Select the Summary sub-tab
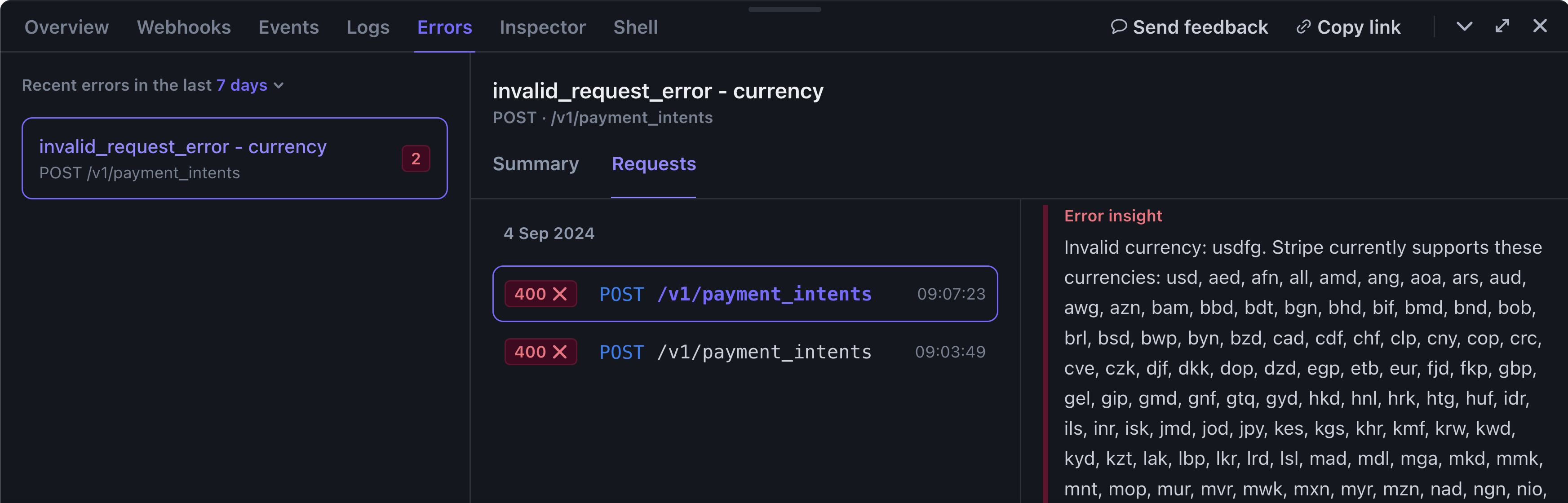Screen dimensions: 1568x503 click(x=536, y=163)
